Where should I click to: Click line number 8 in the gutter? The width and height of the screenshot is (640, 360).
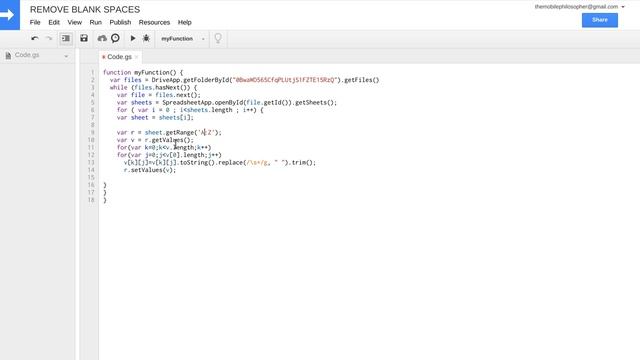click(x=93, y=125)
